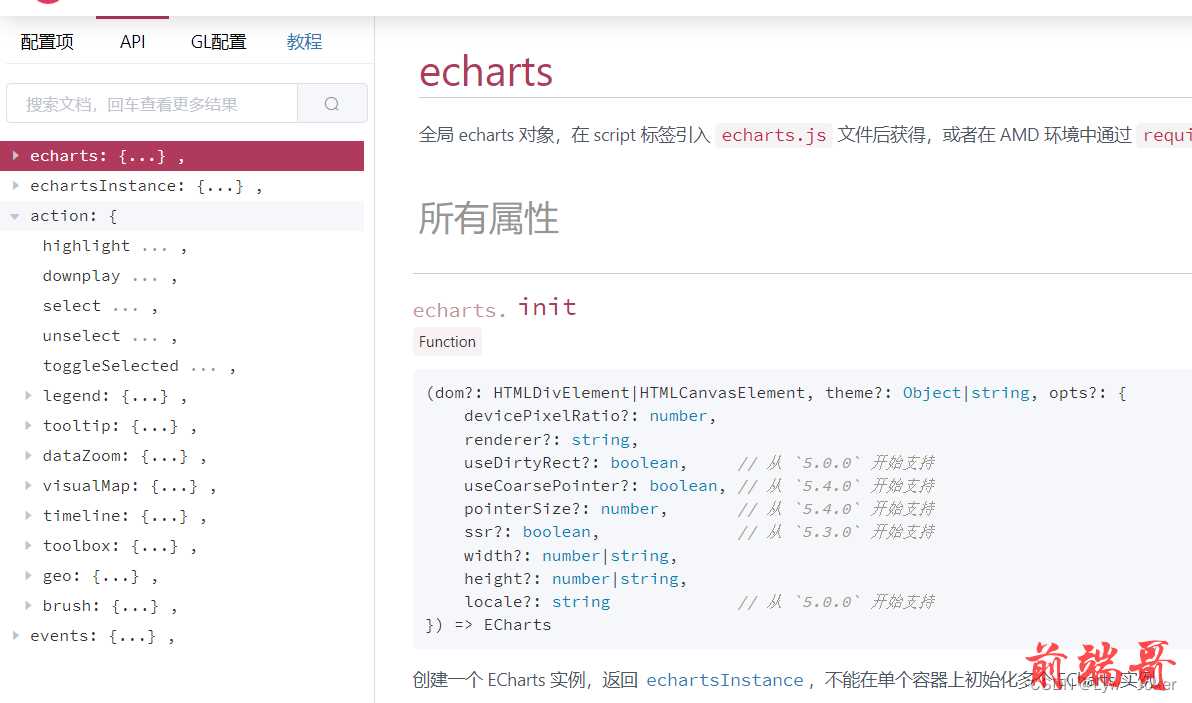Open the select action entry
The width and height of the screenshot is (1192, 703).
click(x=100, y=306)
